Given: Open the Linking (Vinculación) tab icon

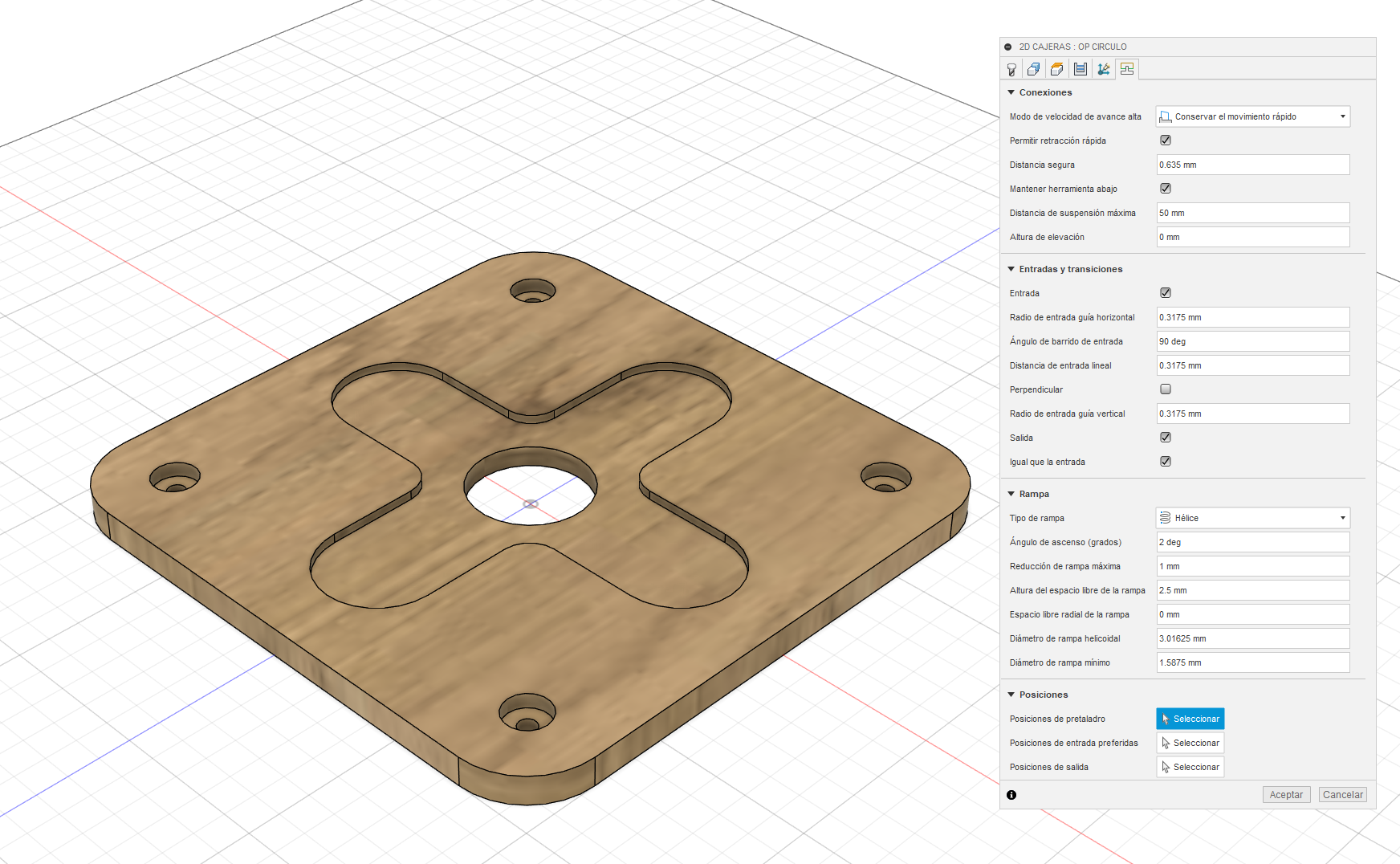Looking at the screenshot, I should click(x=1127, y=69).
